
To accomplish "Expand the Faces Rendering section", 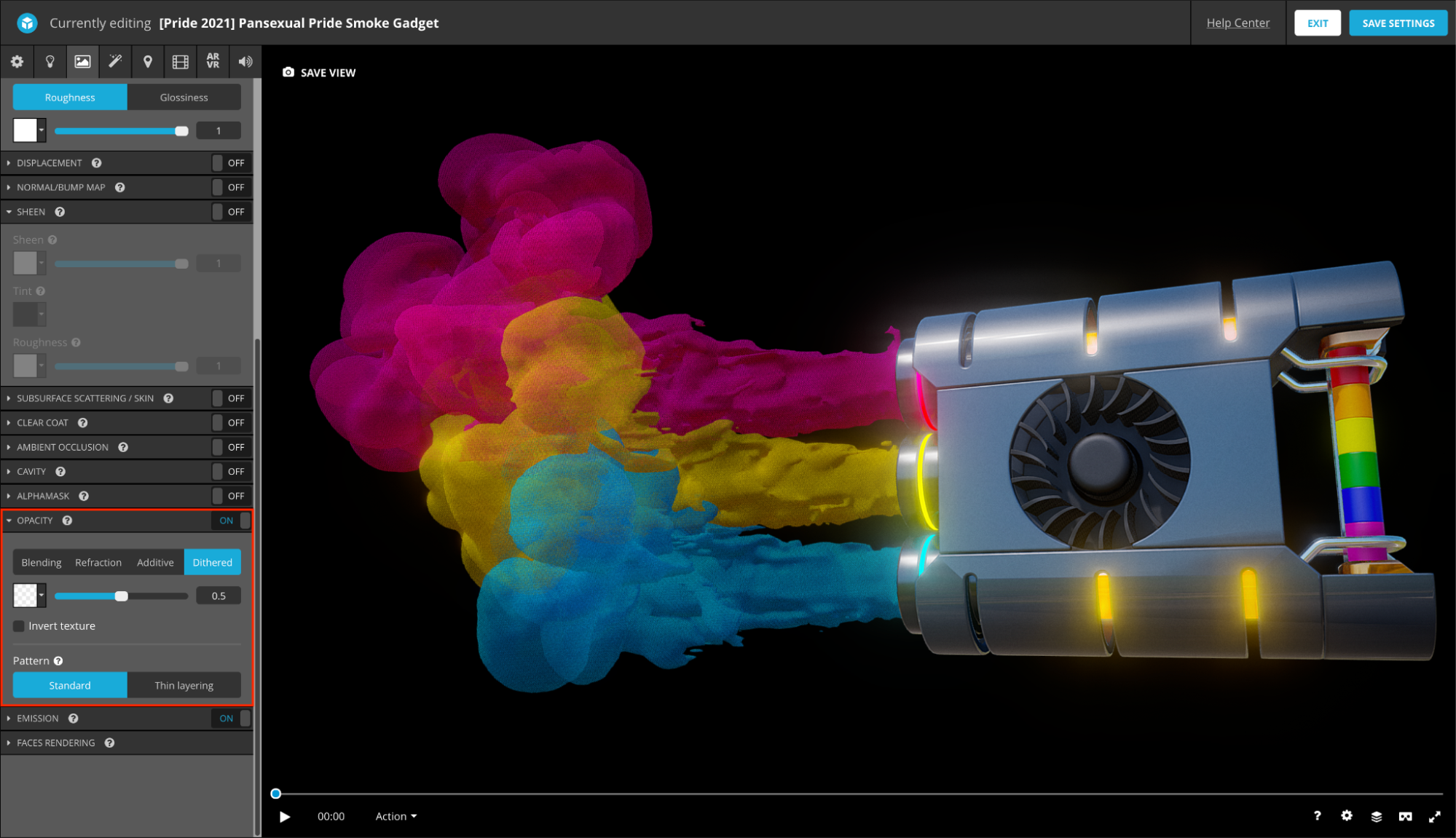I will [56, 743].
